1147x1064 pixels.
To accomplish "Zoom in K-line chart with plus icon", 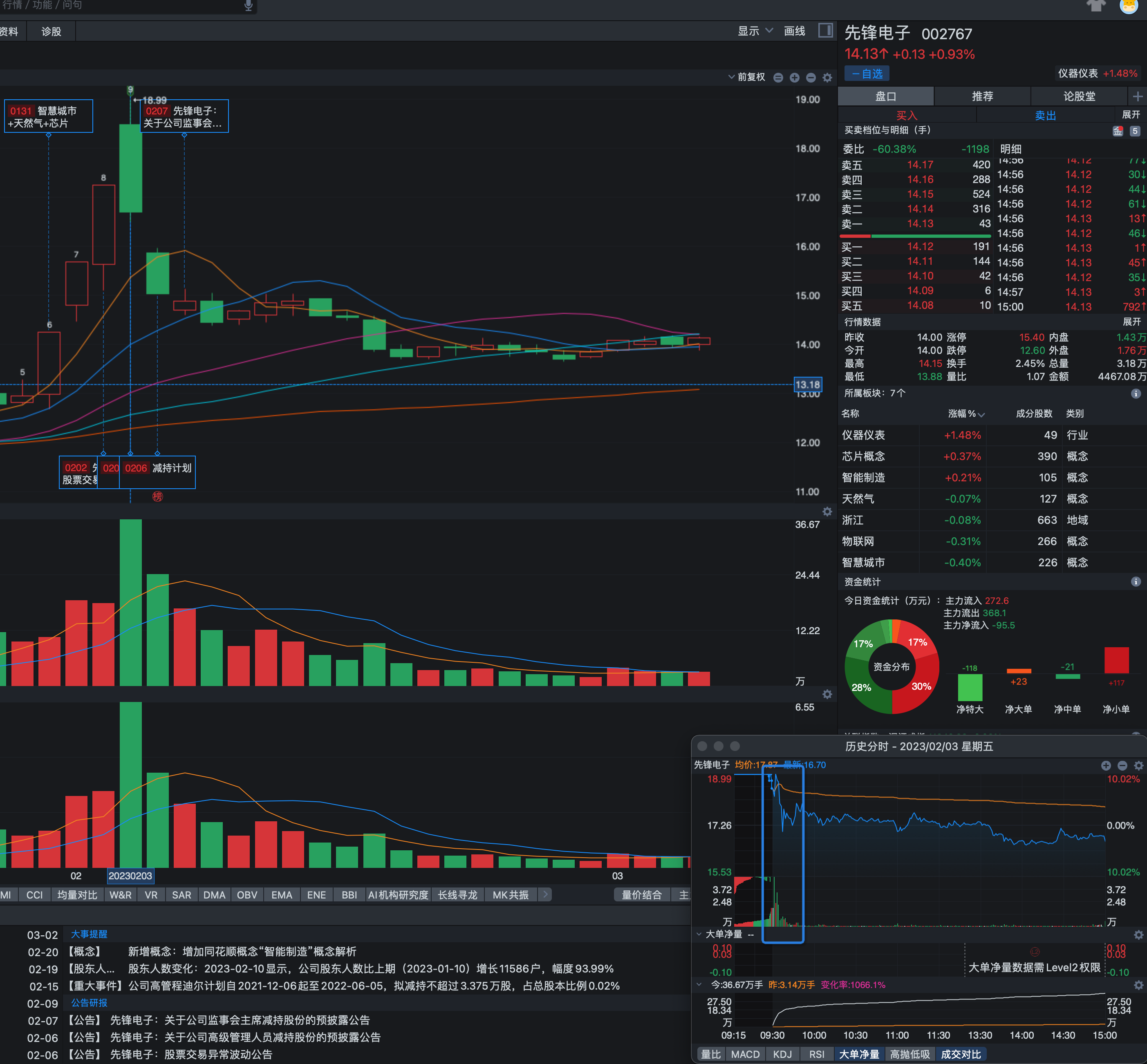I will click(x=794, y=78).
